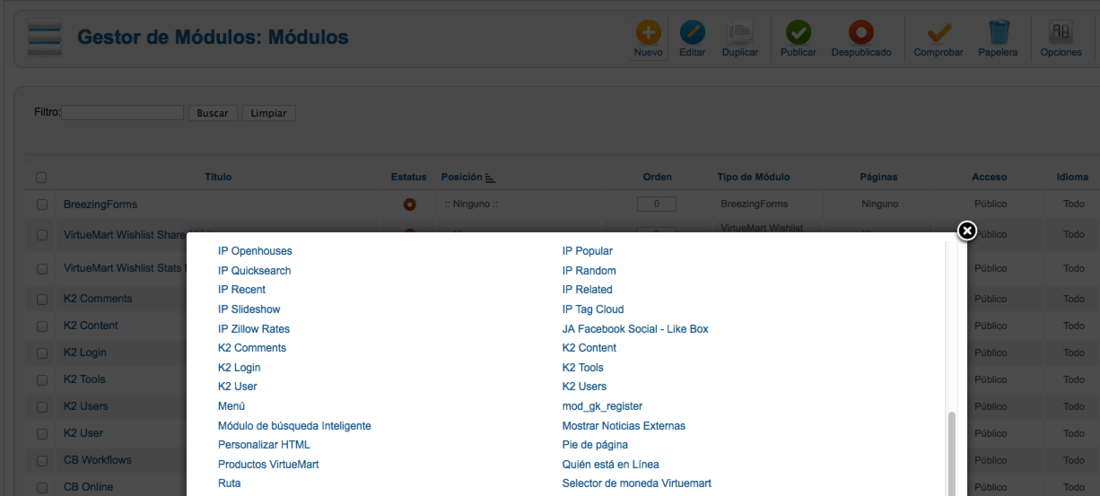Image resolution: width=1100 pixels, height=496 pixels.
Task: Focus the Filtro text field
Action: (123, 112)
